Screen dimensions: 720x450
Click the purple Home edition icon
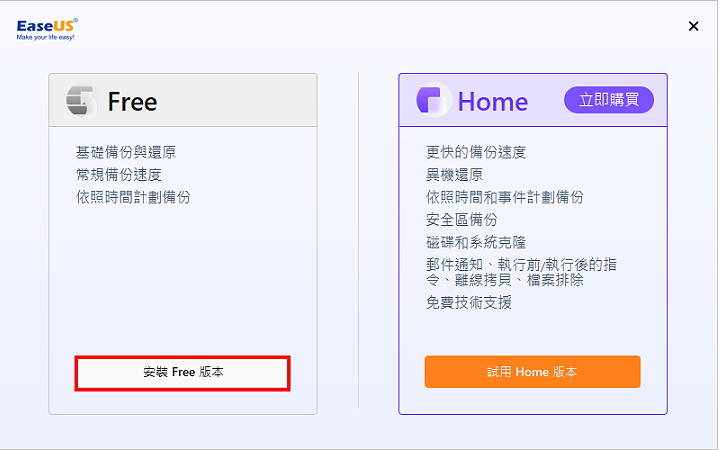(x=433, y=100)
